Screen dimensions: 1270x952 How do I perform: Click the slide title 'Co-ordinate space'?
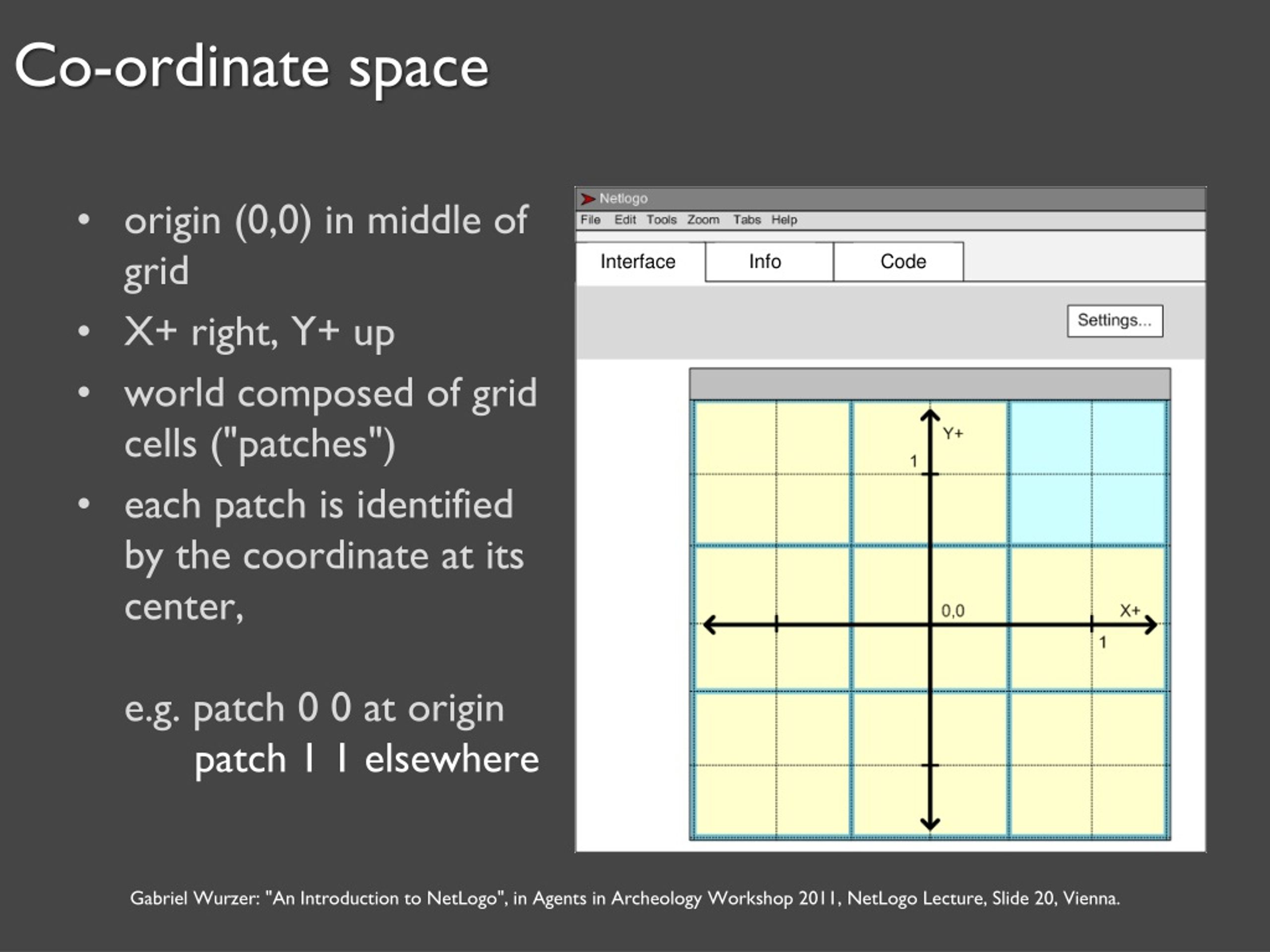click(x=252, y=69)
